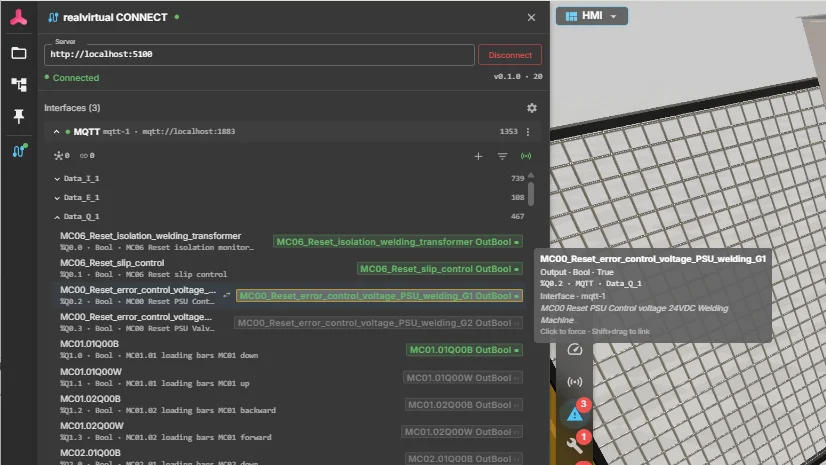Toggle MC01.01Q00W OutBool signal
Viewport: 826px width, 465px height.
pos(463,378)
